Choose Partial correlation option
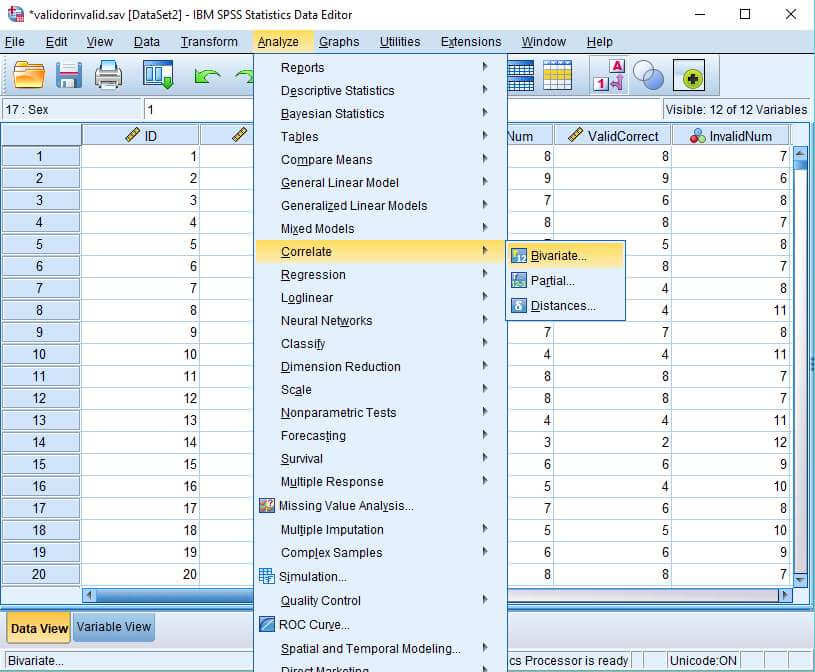Screen dimensions: 815x672 pyautogui.click(x=566, y=281)
